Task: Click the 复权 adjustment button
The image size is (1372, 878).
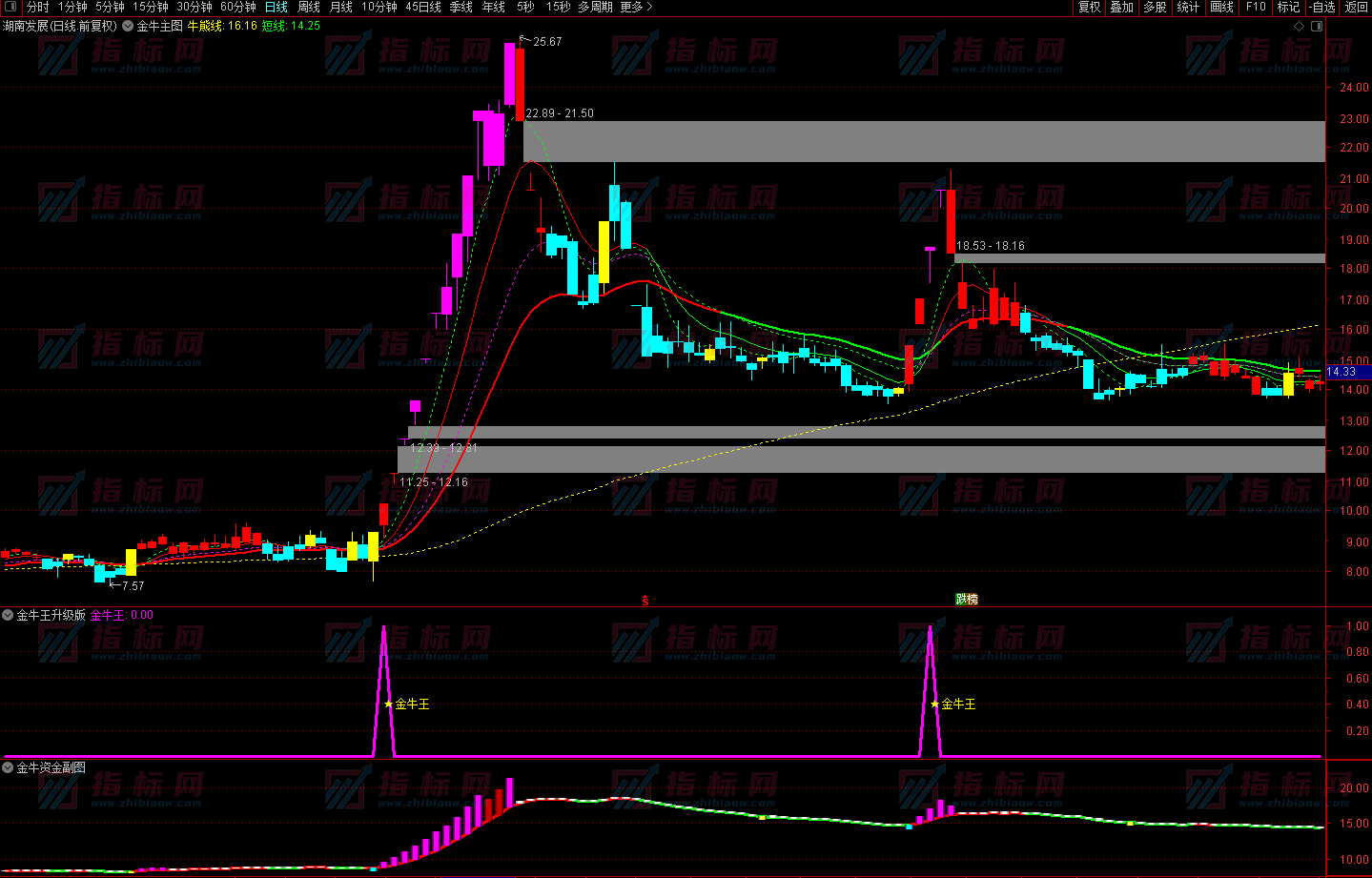Action: tap(1090, 7)
